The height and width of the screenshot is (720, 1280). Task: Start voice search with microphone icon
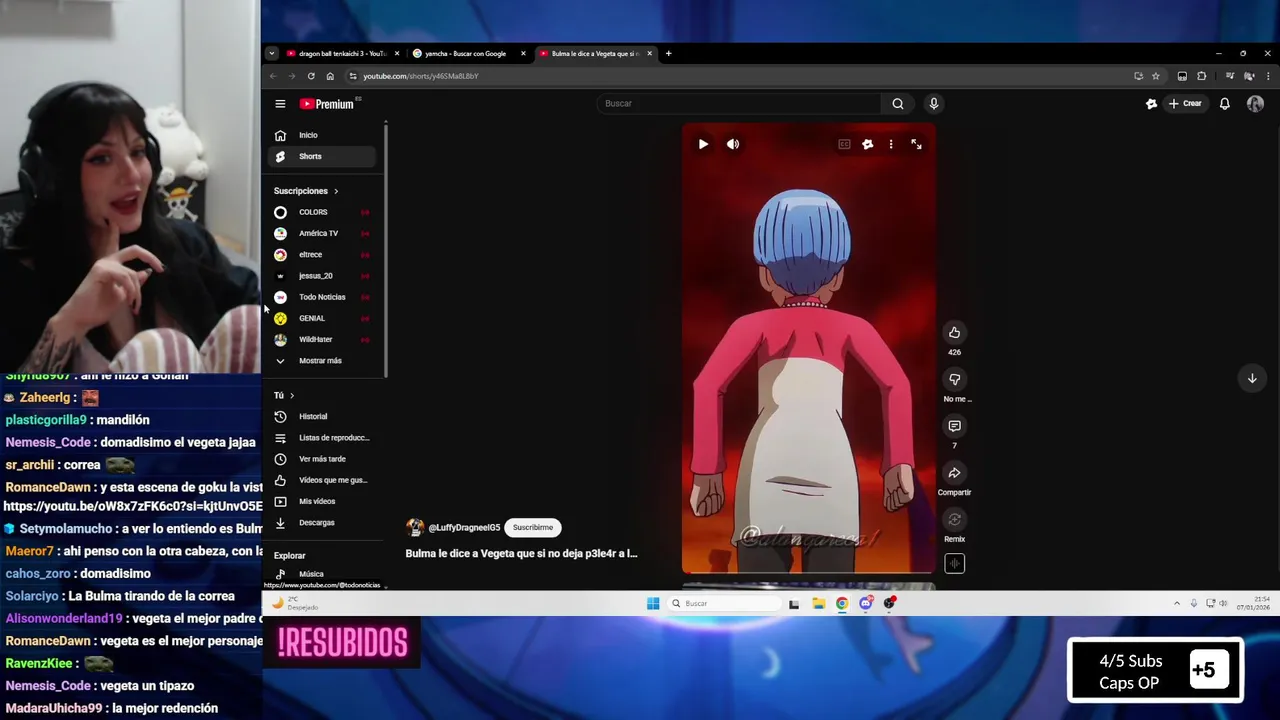pos(933,104)
